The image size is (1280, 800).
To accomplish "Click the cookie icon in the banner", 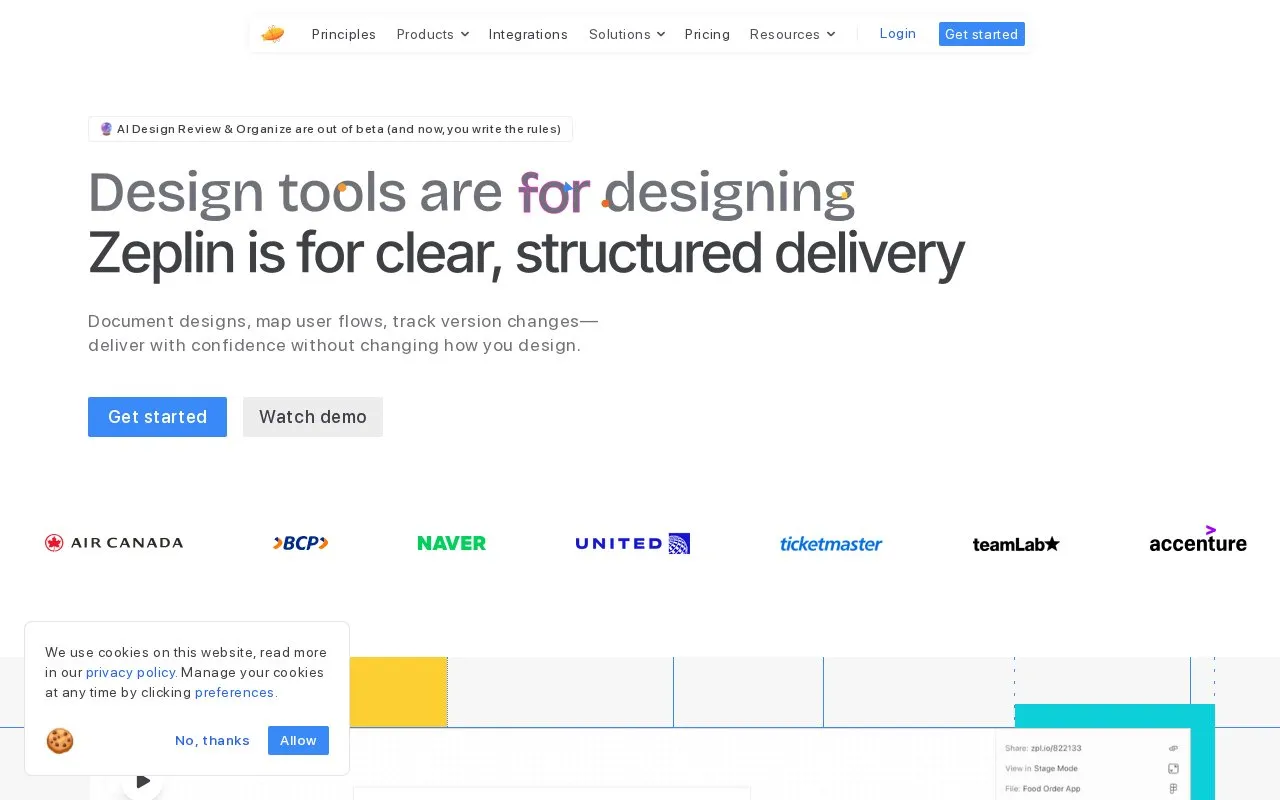I will [x=60, y=741].
